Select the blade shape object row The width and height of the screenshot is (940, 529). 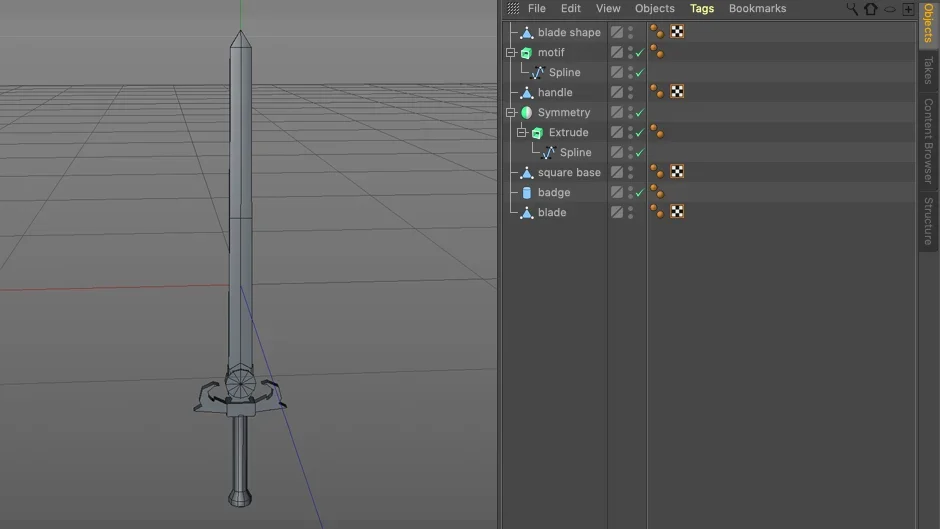709,32
